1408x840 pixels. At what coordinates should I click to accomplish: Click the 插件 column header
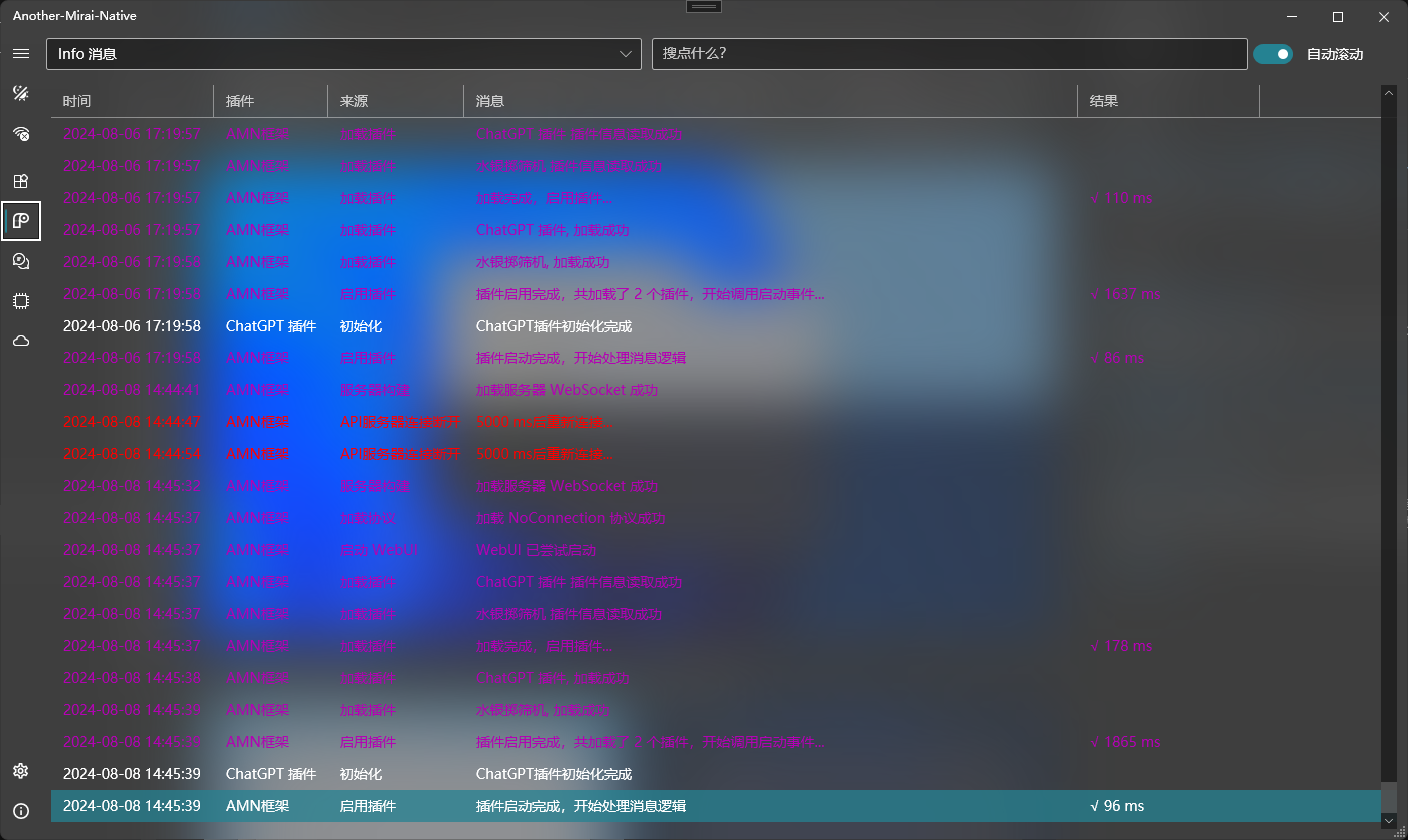coord(270,101)
